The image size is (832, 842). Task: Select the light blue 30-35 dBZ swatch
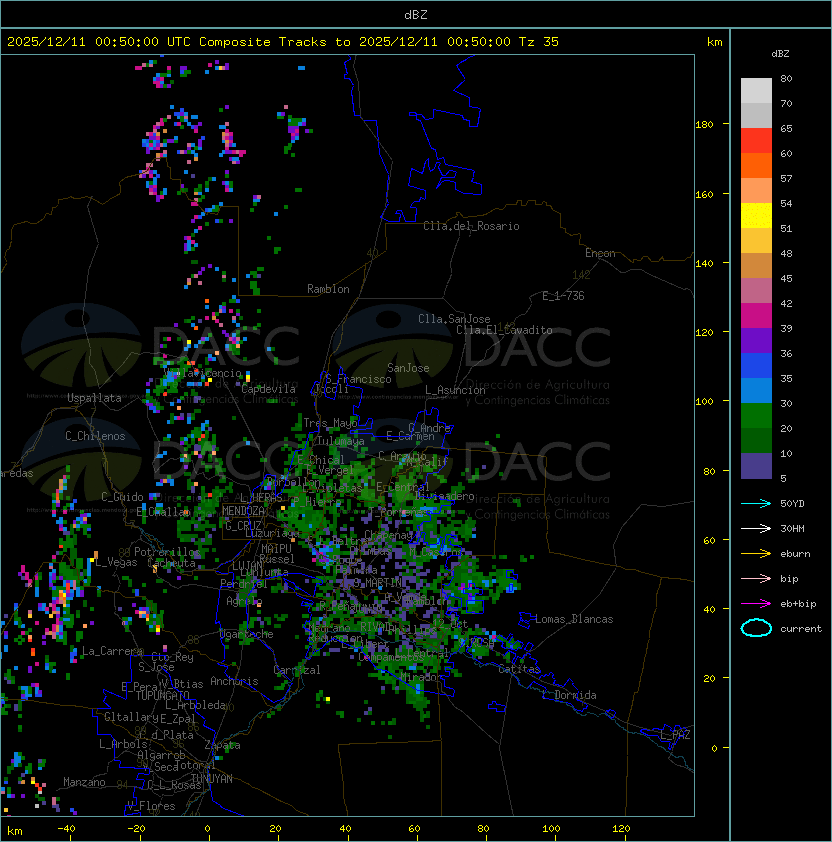756,390
